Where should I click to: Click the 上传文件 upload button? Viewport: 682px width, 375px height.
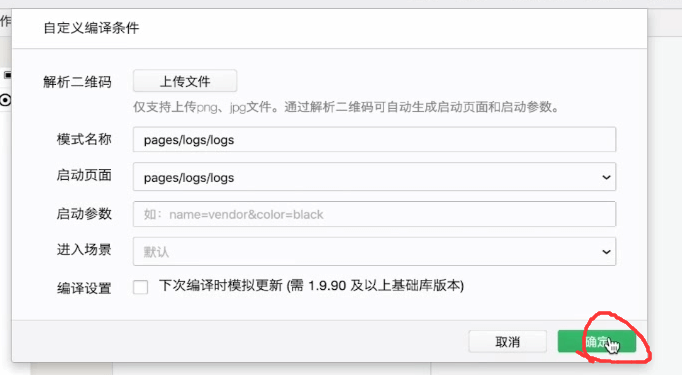point(185,81)
